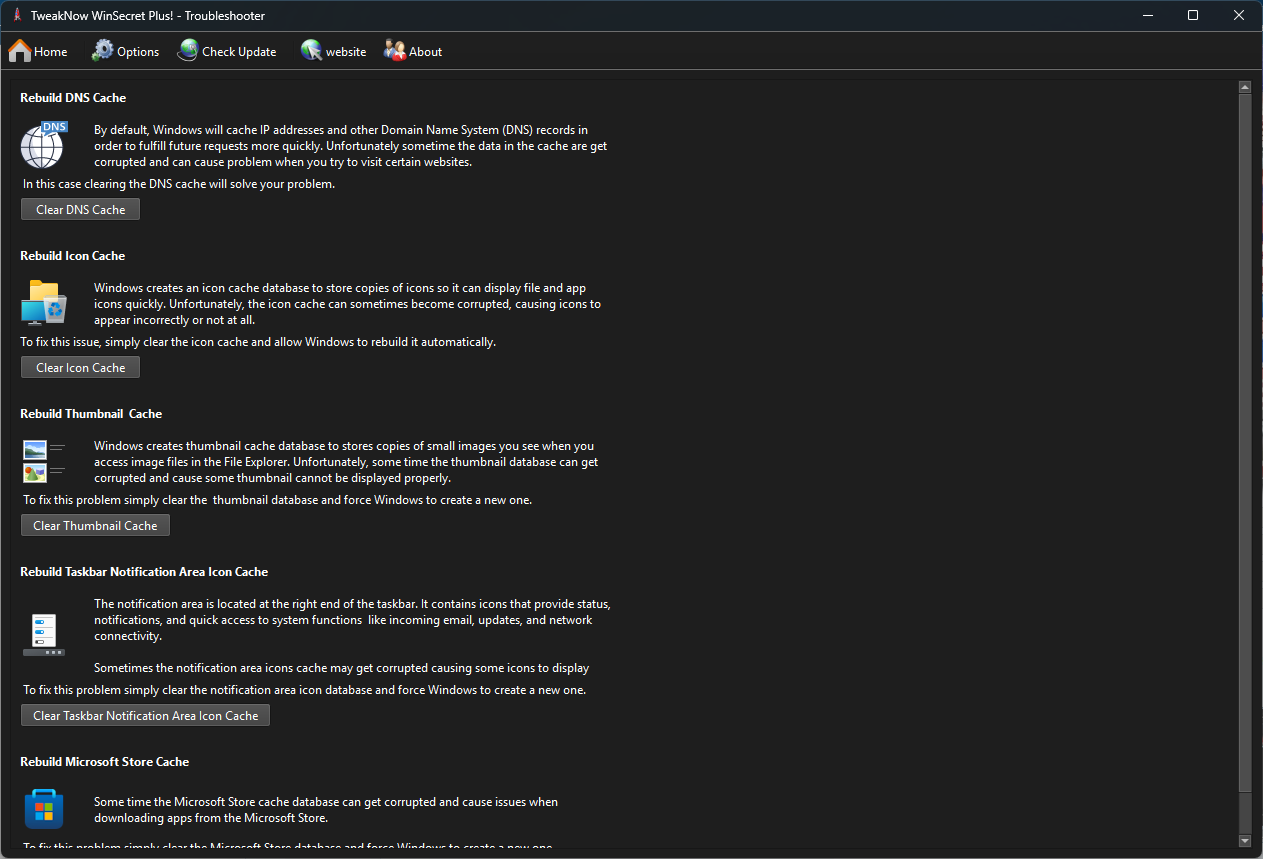Click the Rebuild Icon Cache heading

coord(73,256)
